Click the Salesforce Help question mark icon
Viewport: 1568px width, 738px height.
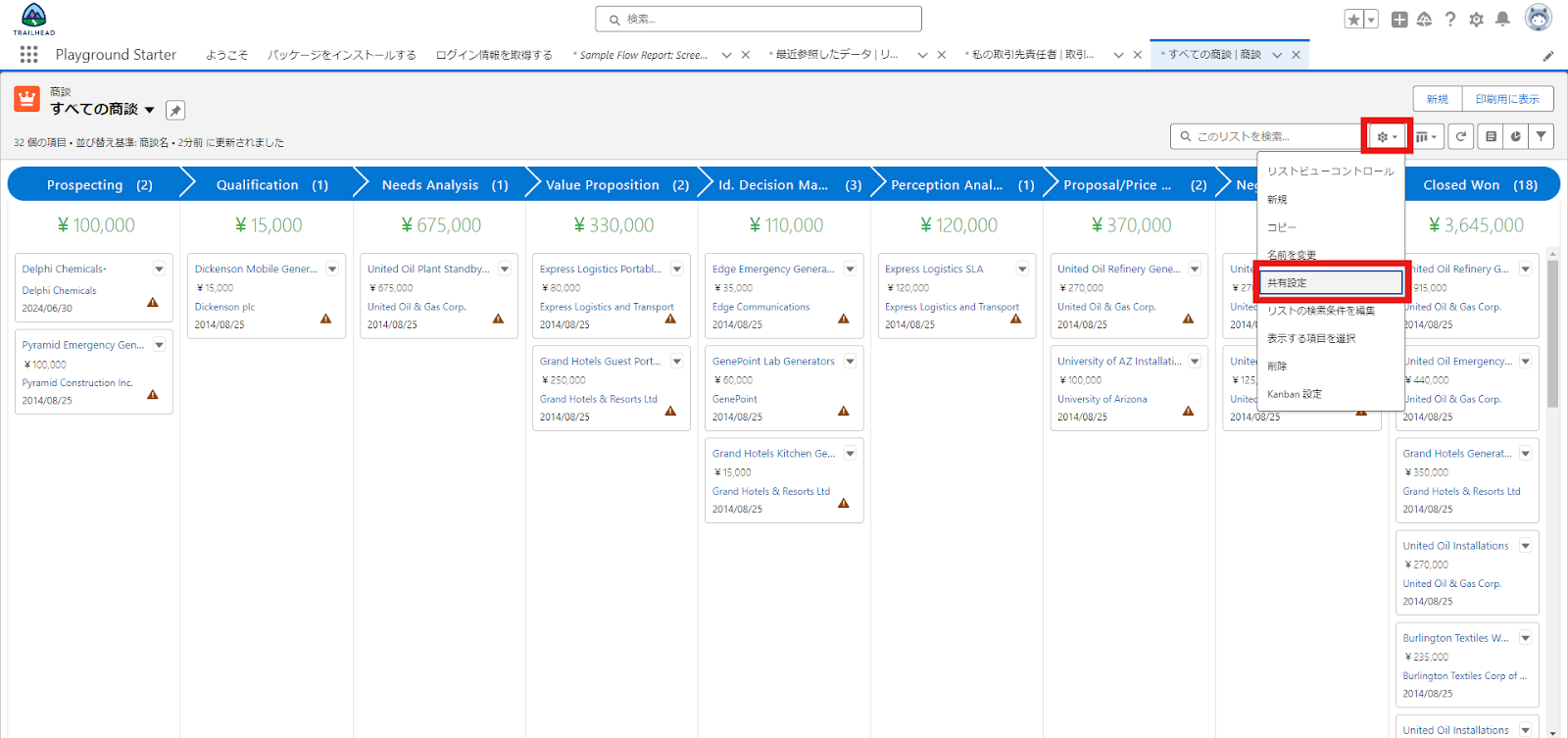(x=1450, y=20)
